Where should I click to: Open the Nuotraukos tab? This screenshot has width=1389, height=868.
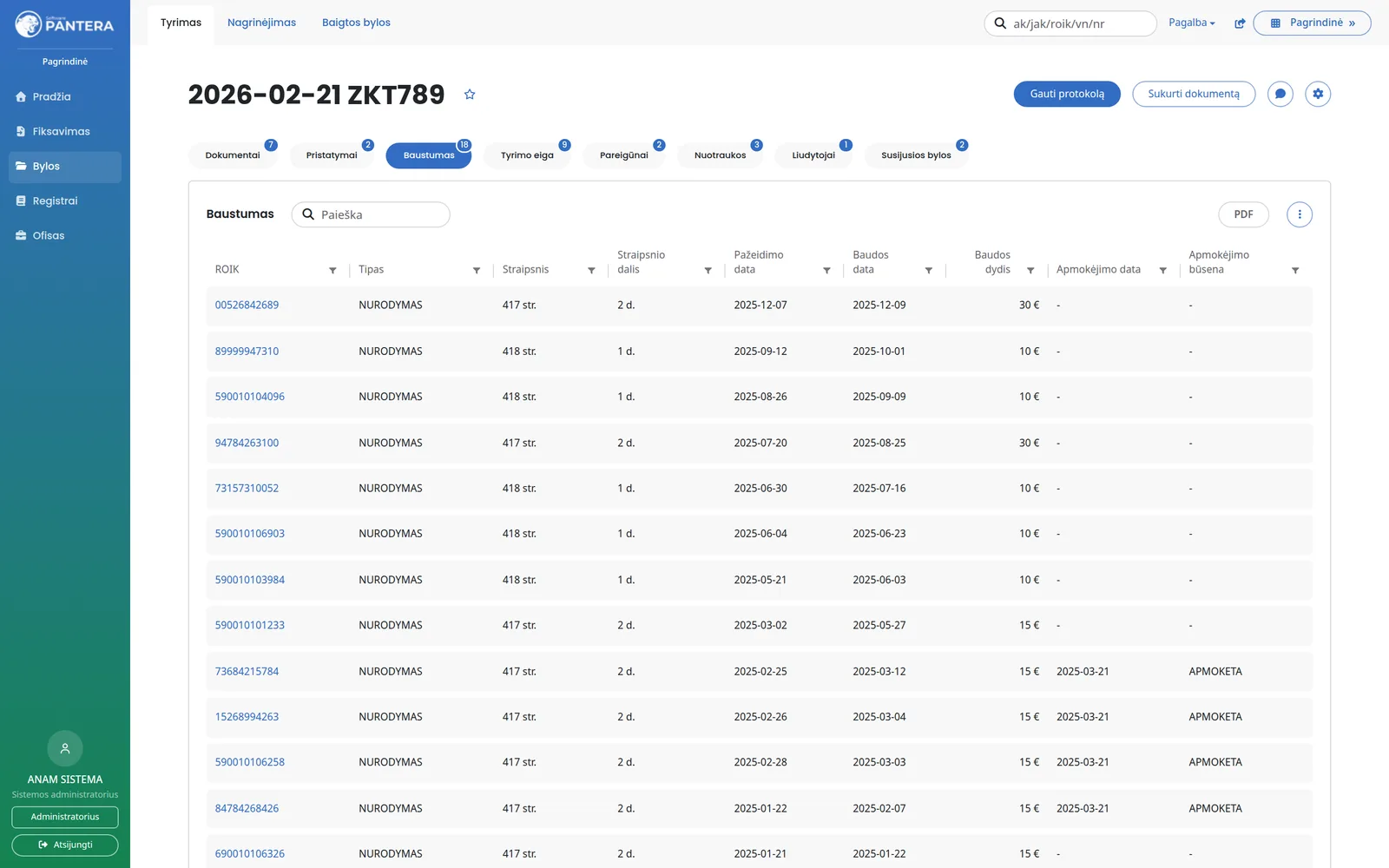(720, 155)
